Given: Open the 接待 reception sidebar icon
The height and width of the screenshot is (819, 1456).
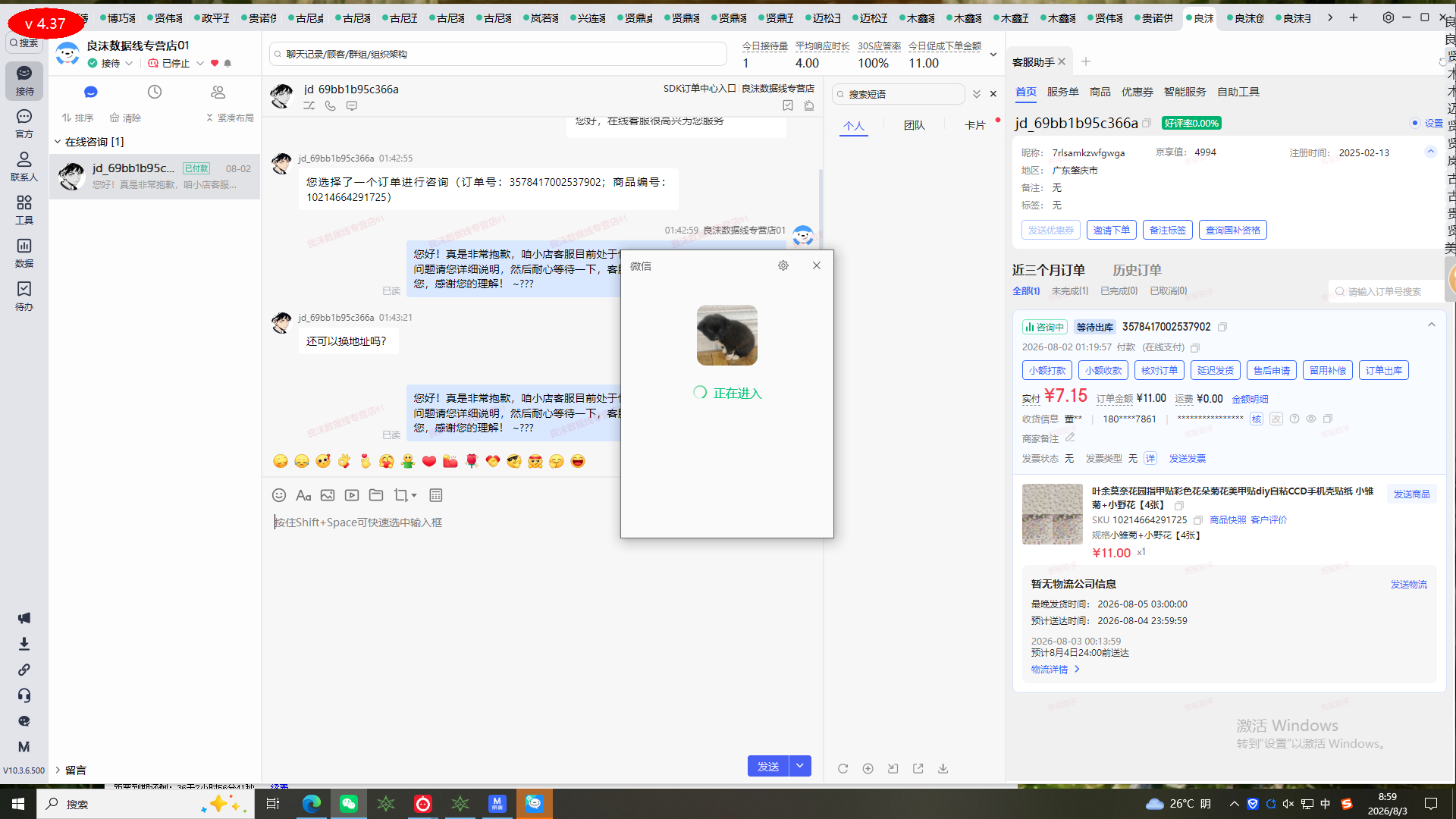Looking at the screenshot, I should pyautogui.click(x=24, y=80).
